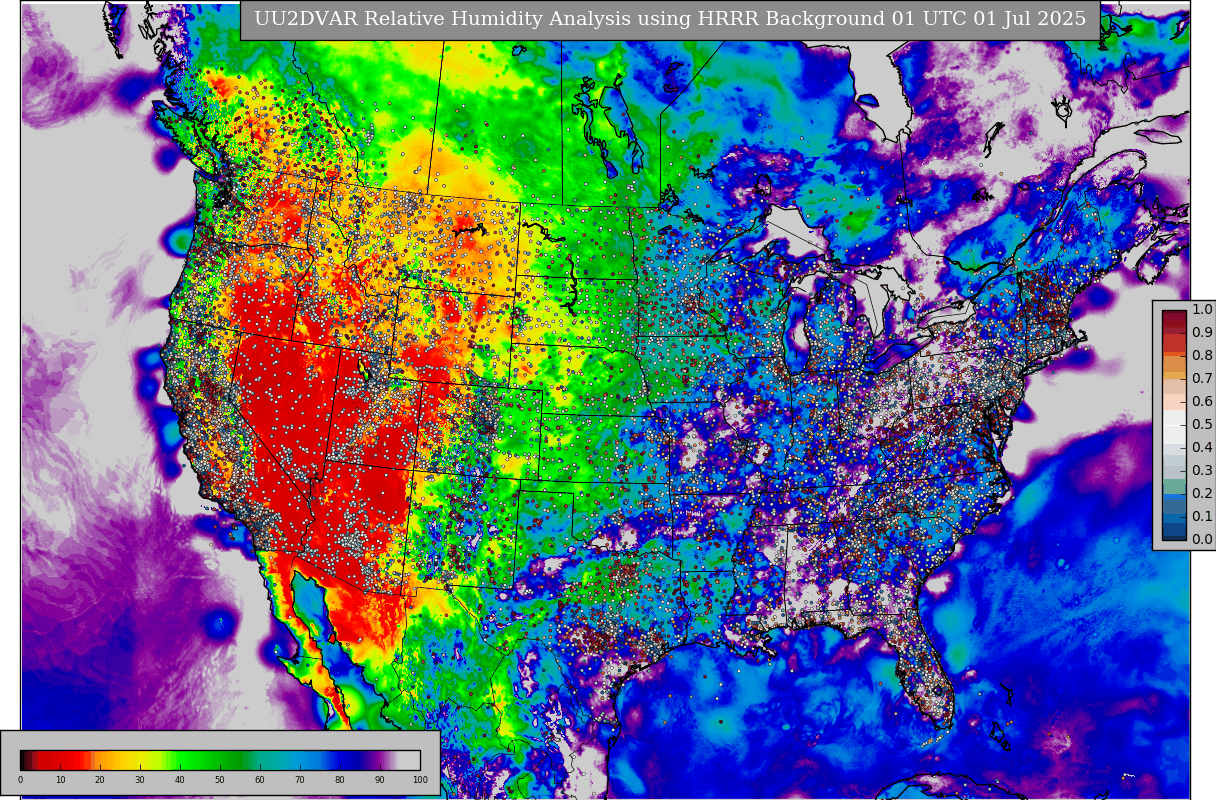This screenshot has height=800, width=1216.
Task: Click the '50' tick label on bottom colorbar
Action: click(220, 779)
